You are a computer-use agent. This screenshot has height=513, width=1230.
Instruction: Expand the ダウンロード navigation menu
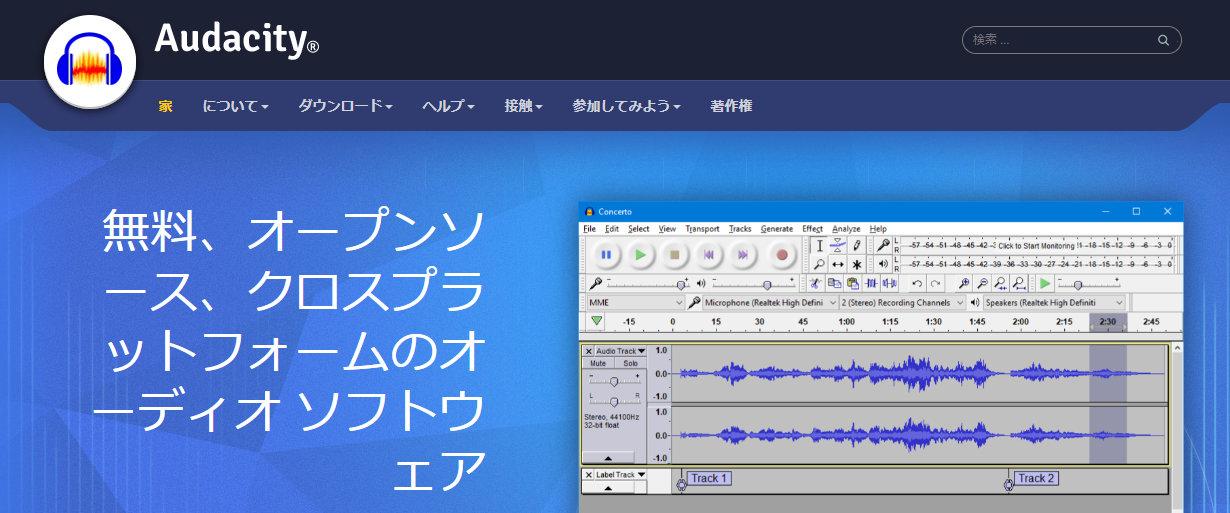(x=345, y=105)
